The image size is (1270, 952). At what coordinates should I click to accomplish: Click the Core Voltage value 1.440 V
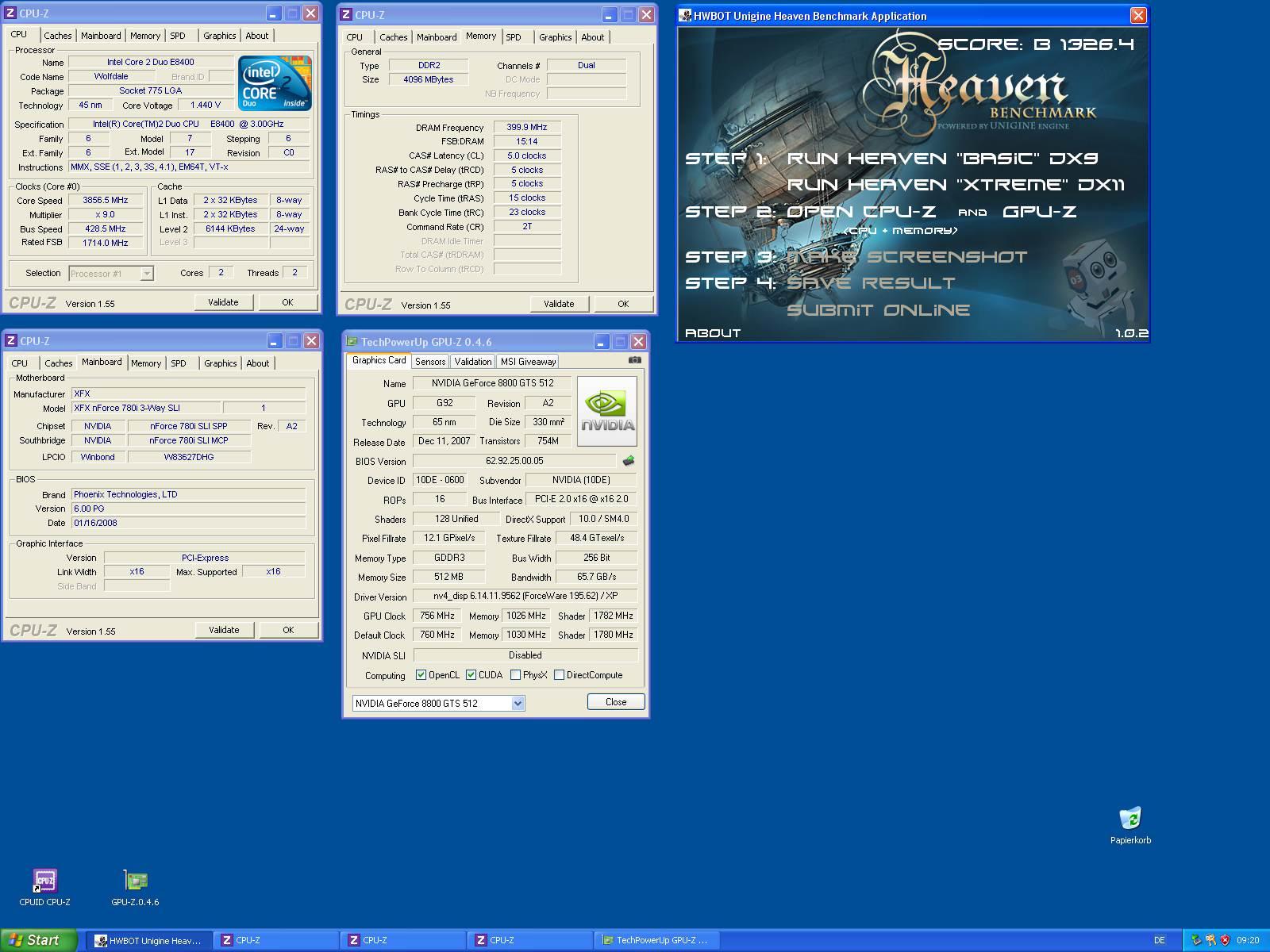[x=206, y=105]
